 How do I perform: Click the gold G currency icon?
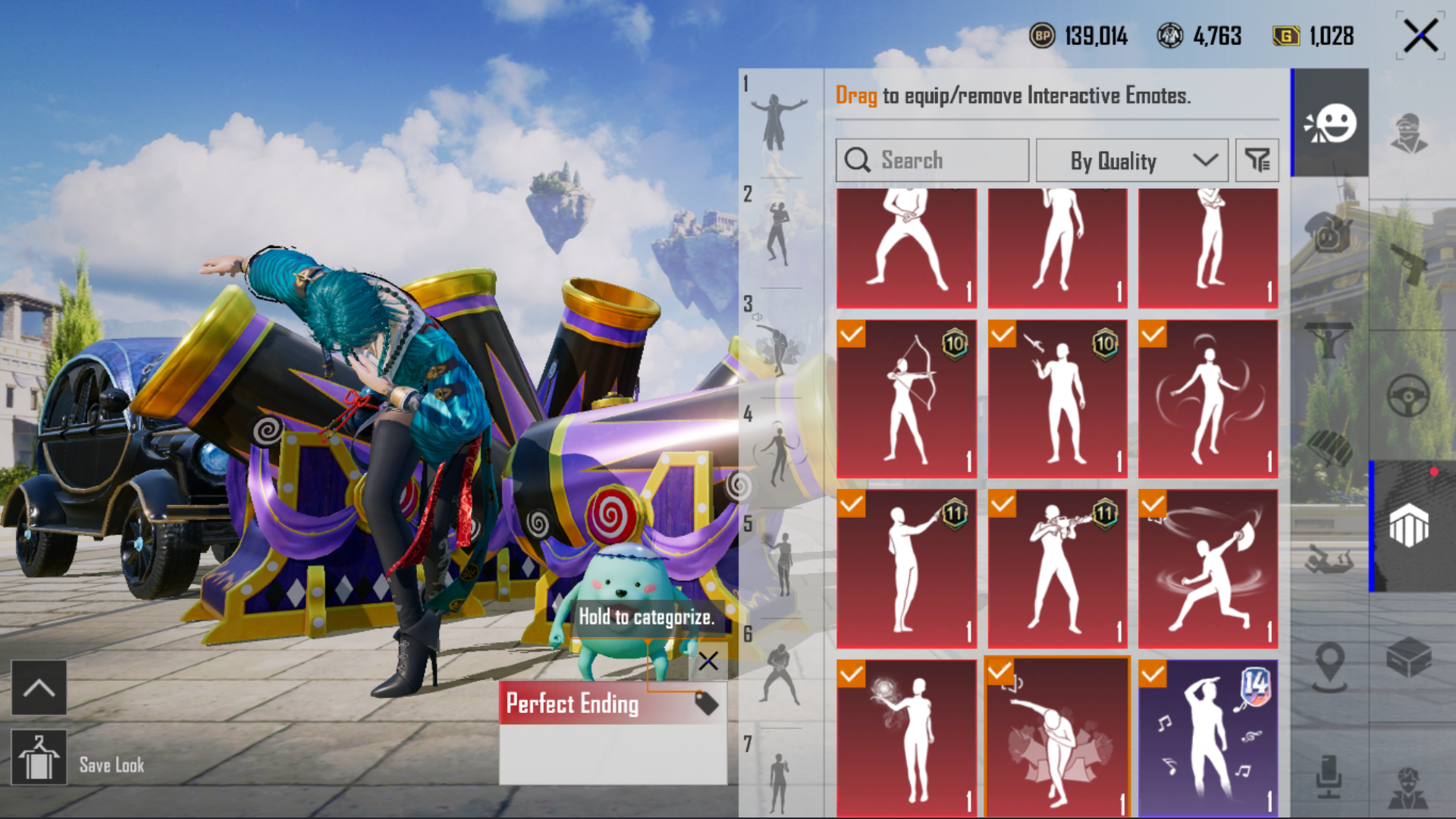(x=1286, y=36)
